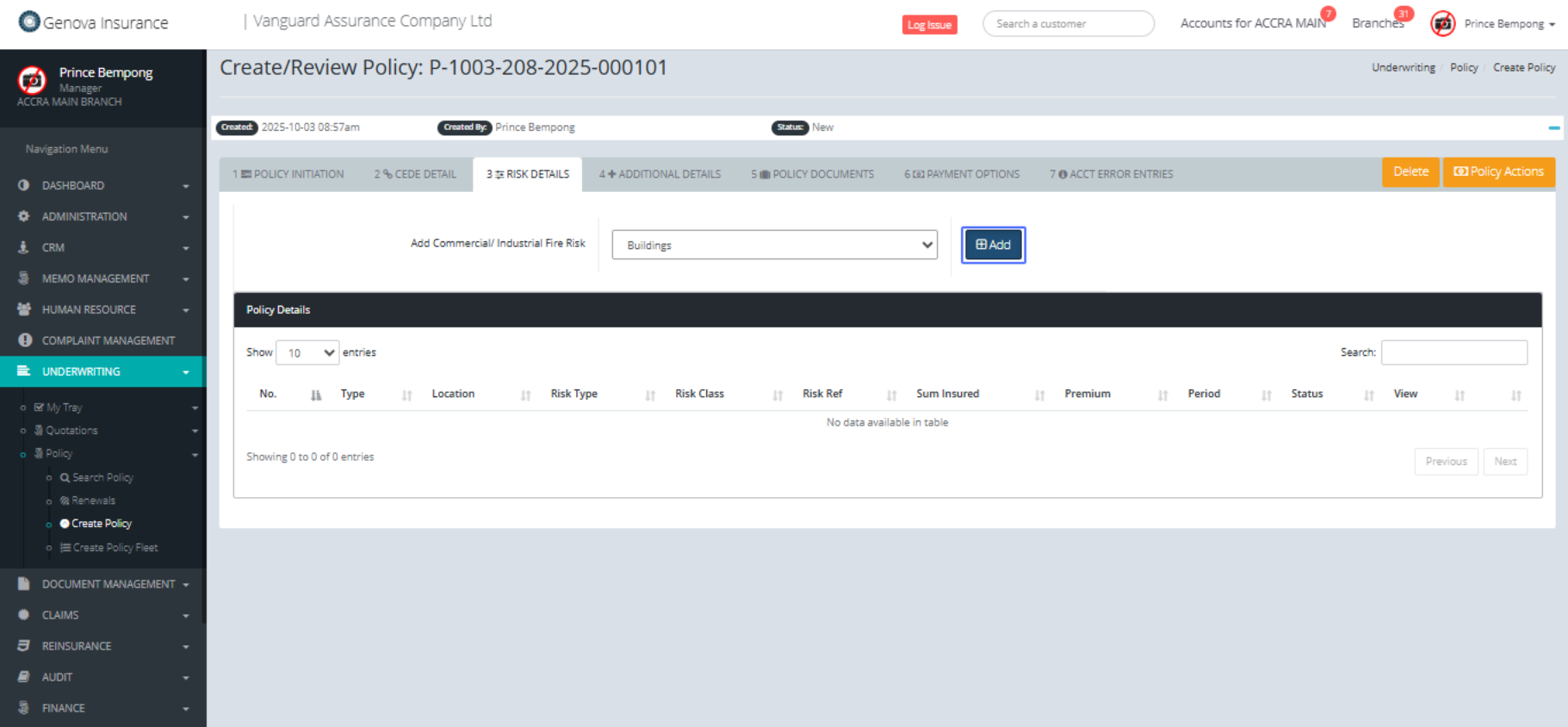Click the Document Management file icon
The width and height of the screenshot is (1568, 727).
coord(24,584)
